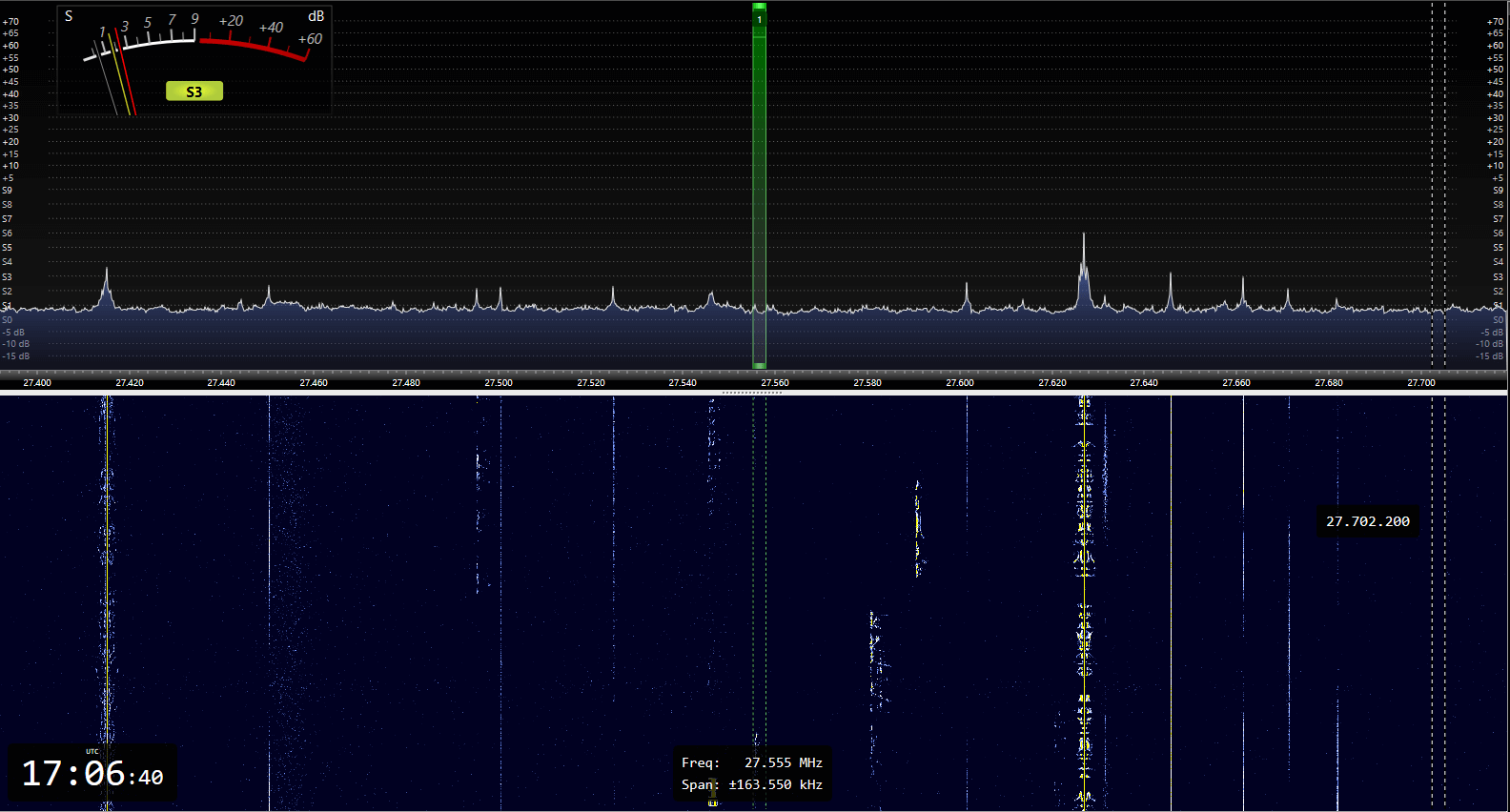The width and height of the screenshot is (1510, 812).
Task: Click the Freq 27.555 MHz readout
Action: (x=752, y=762)
